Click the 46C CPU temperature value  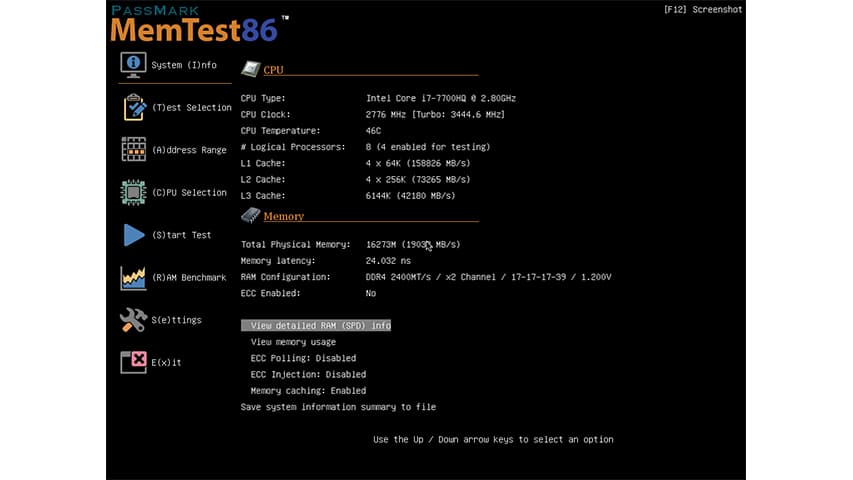(x=373, y=131)
